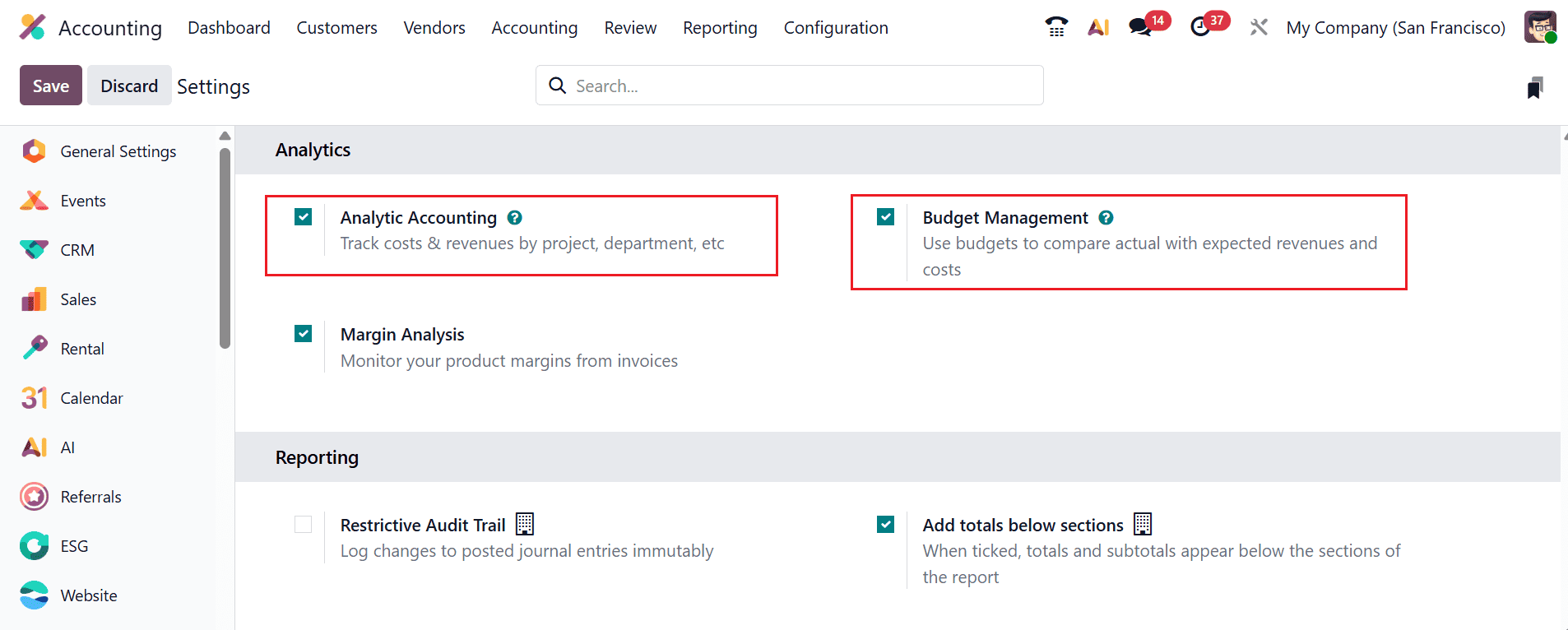Enable the Restrictive Audit Trail checkbox
1568x630 pixels.
(x=304, y=525)
